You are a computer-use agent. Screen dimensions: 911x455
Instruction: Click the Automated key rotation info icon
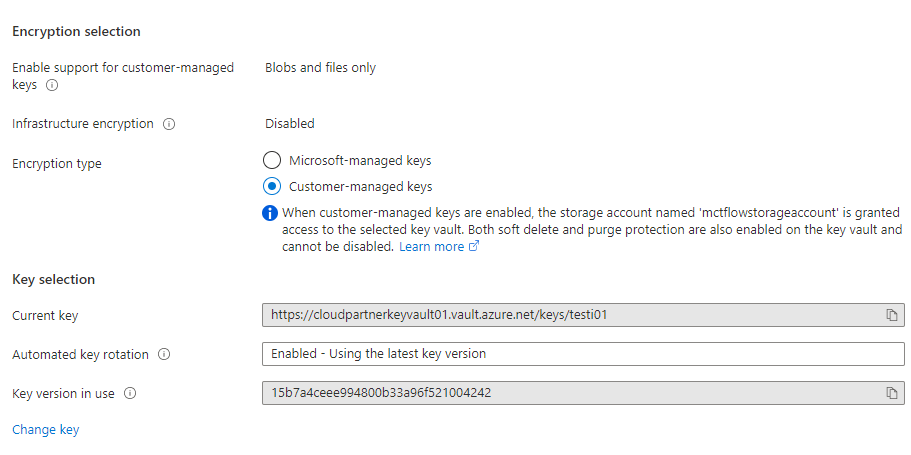click(x=164, y=354)
